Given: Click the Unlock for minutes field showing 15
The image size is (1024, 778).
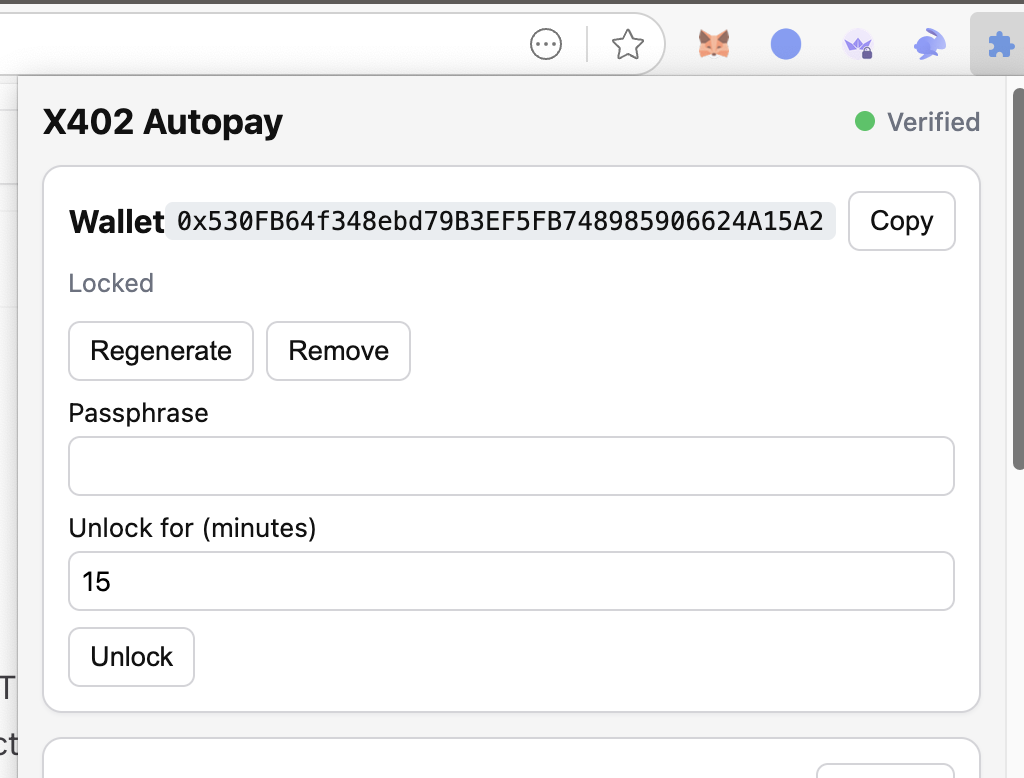Looking at the screenshot, I should pos(511,581).
